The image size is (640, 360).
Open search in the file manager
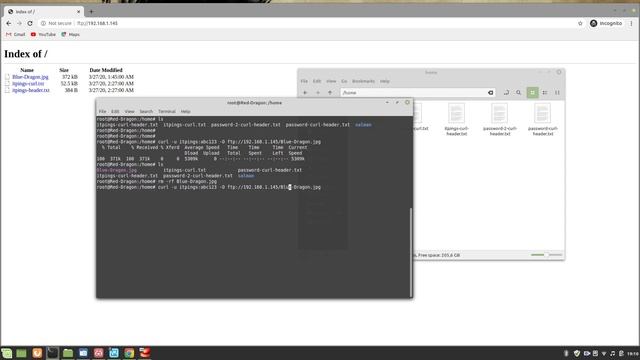(518, 93)
